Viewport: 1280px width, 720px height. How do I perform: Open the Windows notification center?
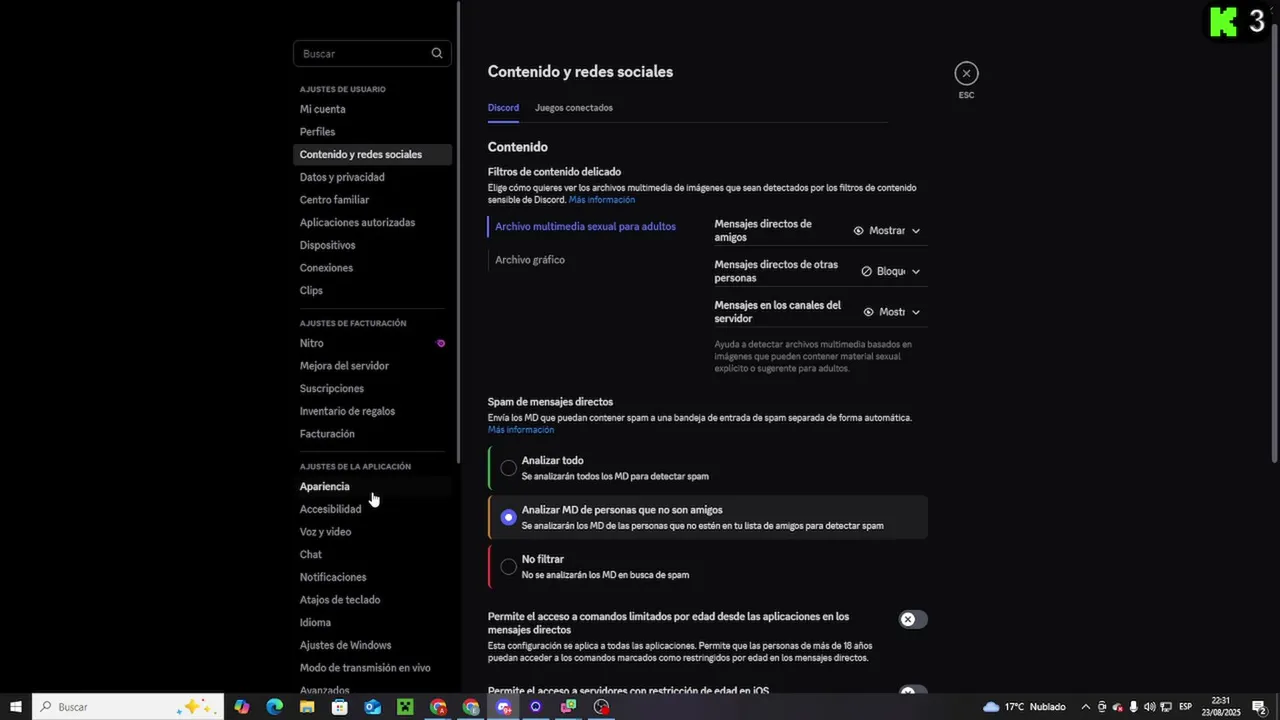(1259, 707)
